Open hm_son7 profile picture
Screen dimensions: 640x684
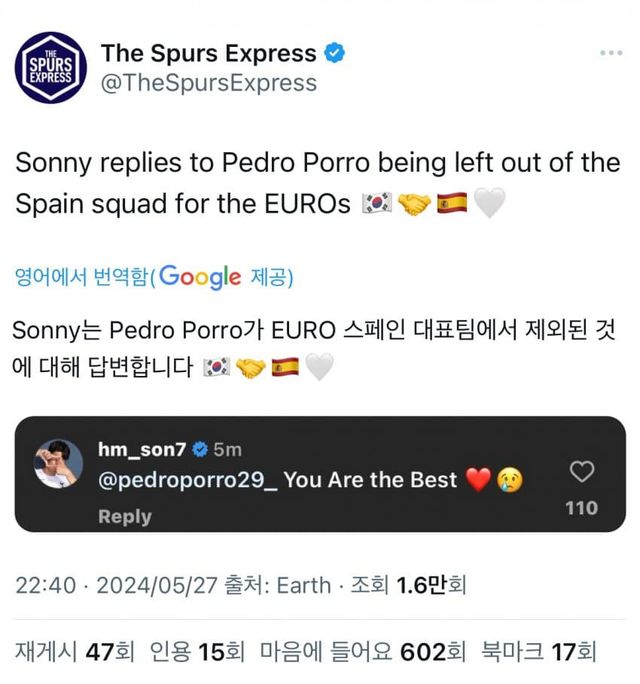[x=59, y=465]
